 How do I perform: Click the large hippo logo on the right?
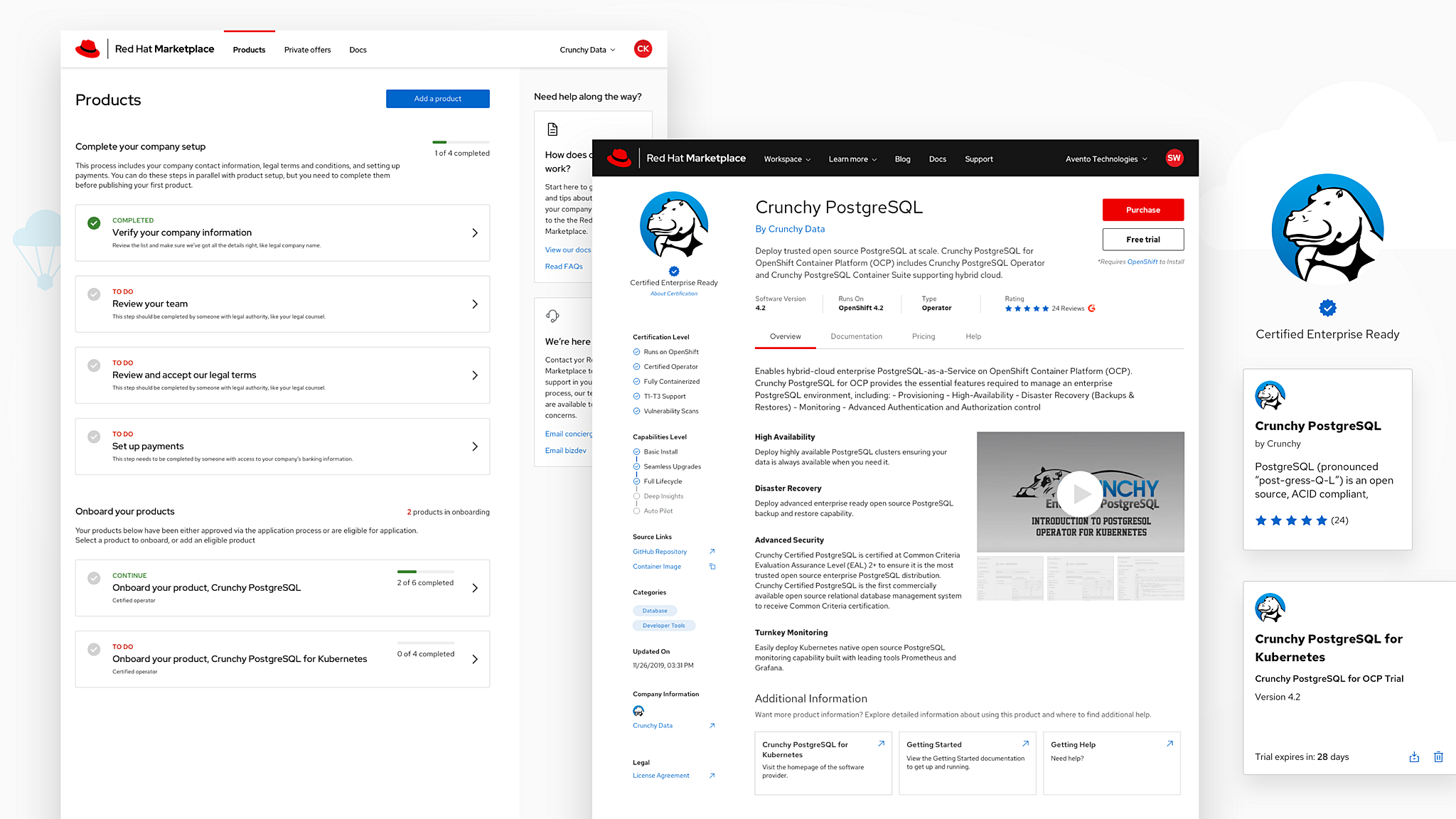(x=1327, y=229)
